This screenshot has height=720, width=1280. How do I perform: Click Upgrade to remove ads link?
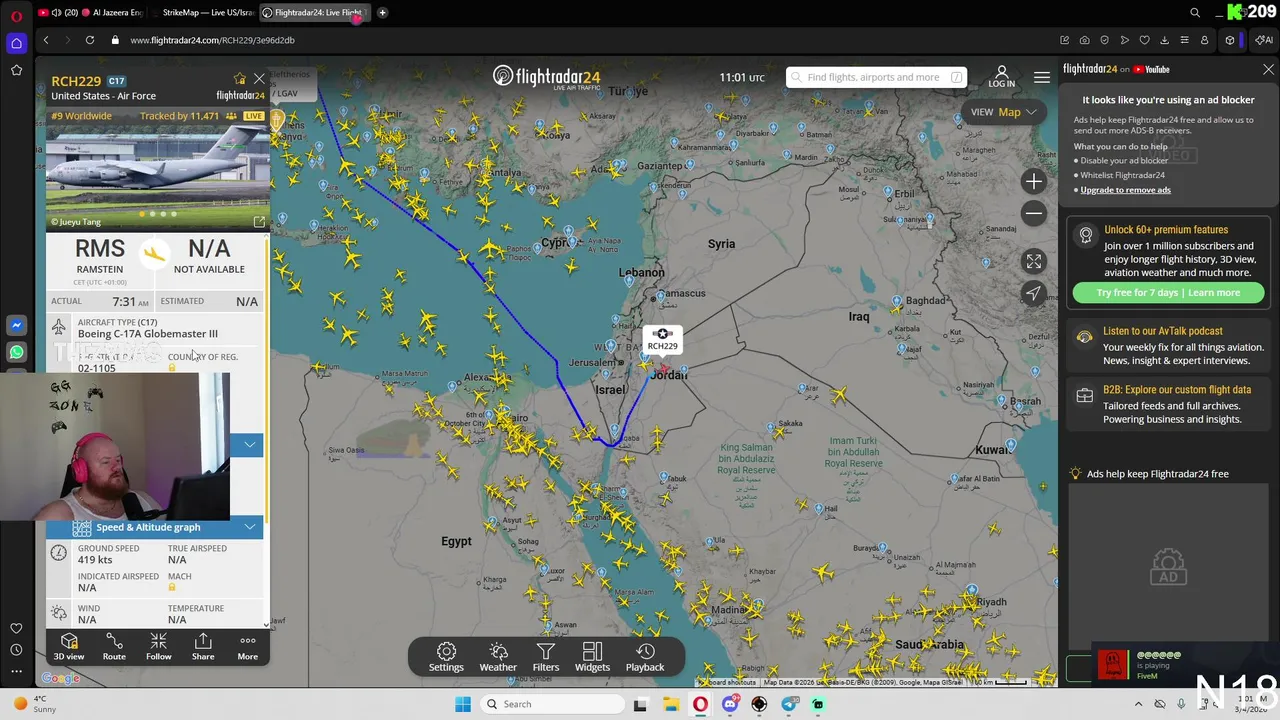tap(1125, 190)
